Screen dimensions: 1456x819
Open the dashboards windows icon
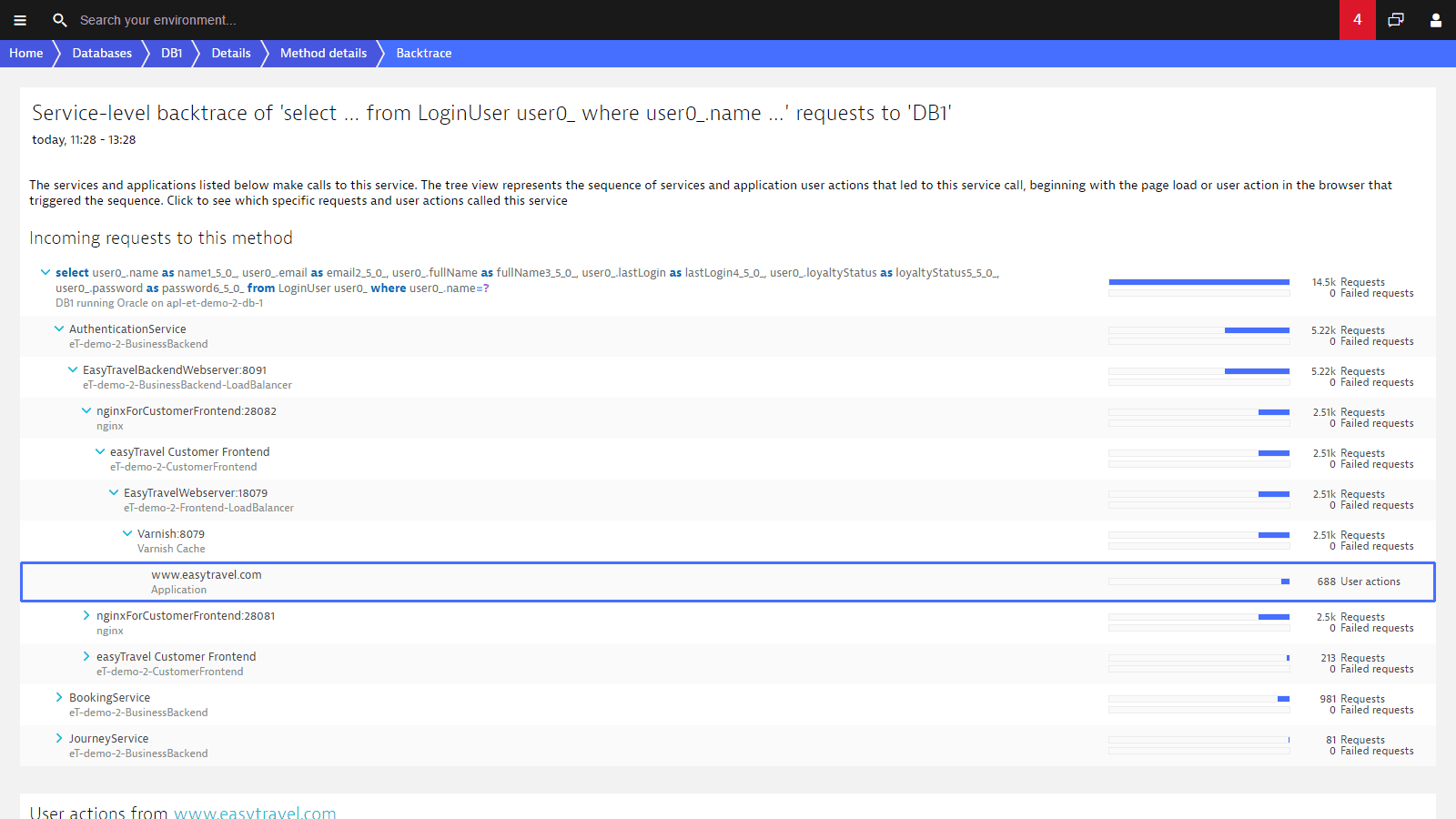pyautogui.click(x=1396, y=20)
